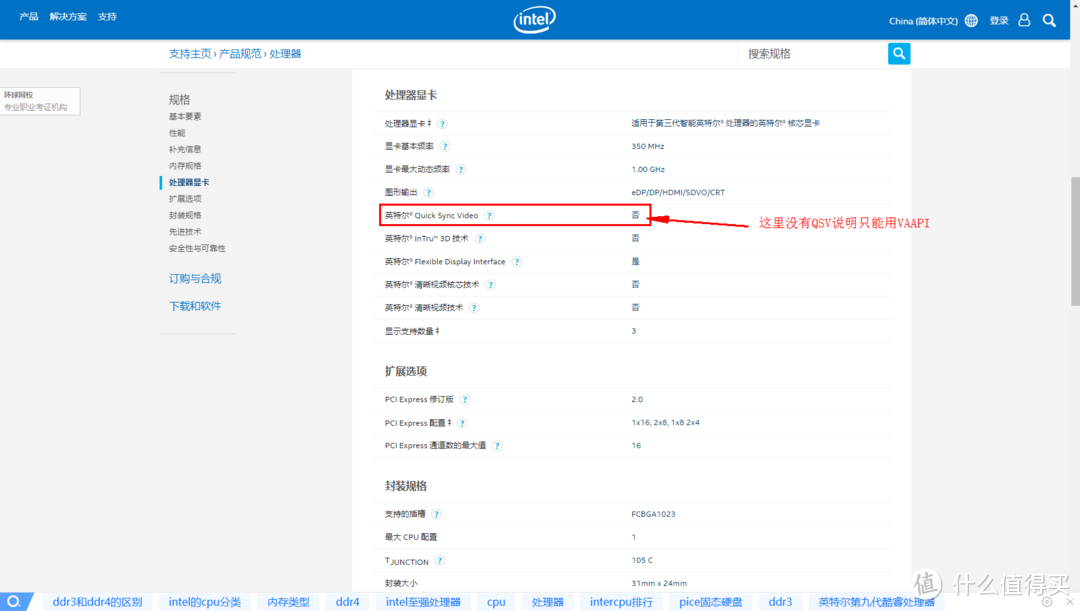Screen dimensions: 1080x611
Task: Show help for InTru 3D 技术
Action: [480, 238]
